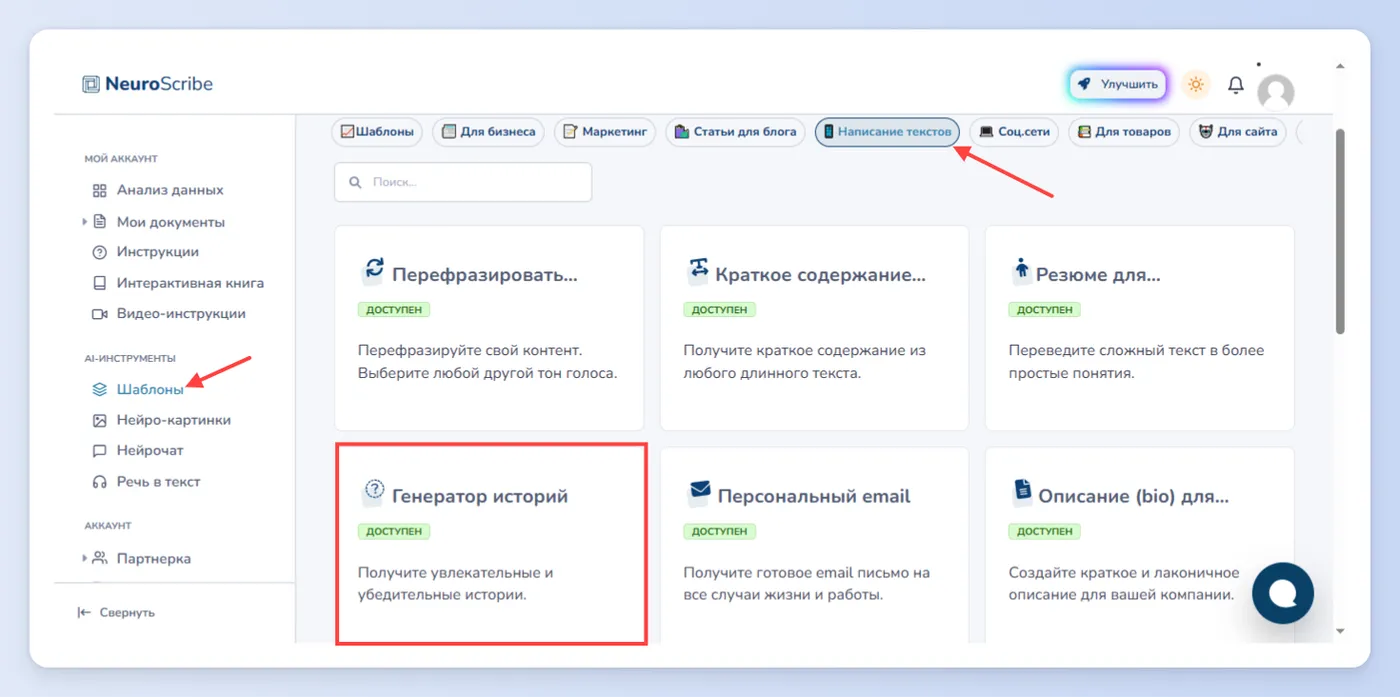The height and width of the screenshot is (697, 1400).
Task: Click the notification bell icon
Action: pyautogui.click(x=1236, y=85)
